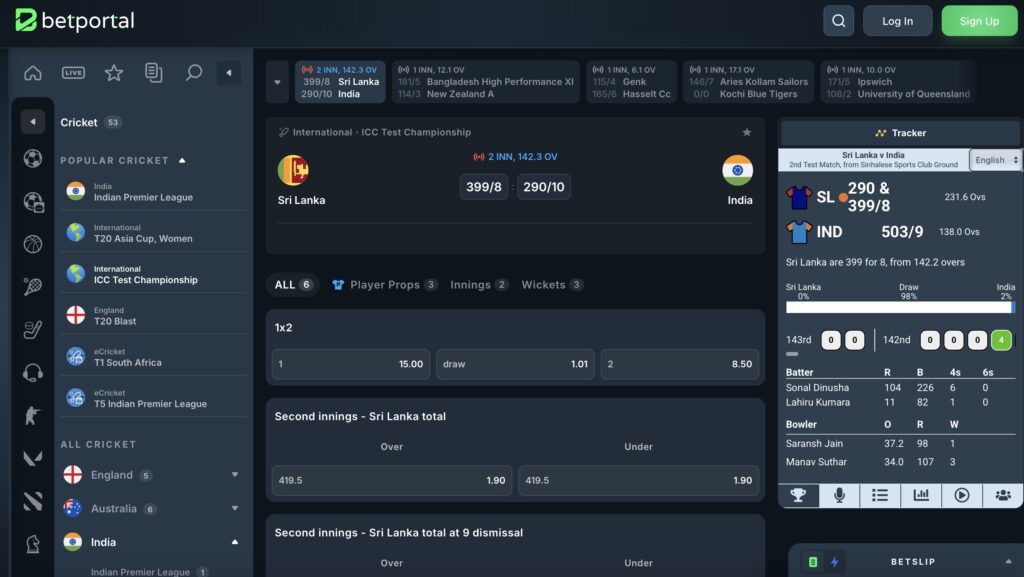1024x577 pixels.
Task: Open T5 Indian Premier League eCricket
Action: [x=153, y=399]
